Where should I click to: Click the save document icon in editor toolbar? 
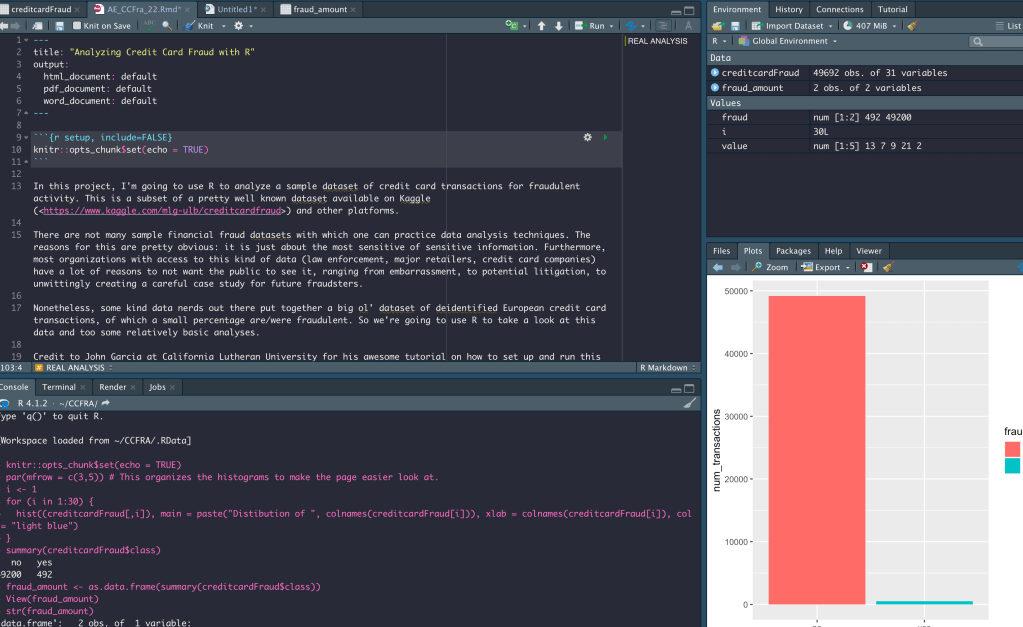tap(60, 25)
